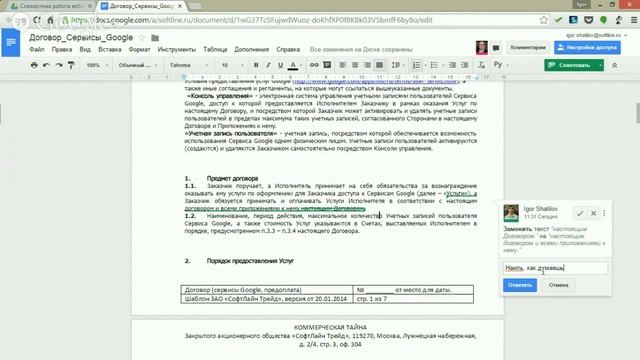This screenshot has height=360, width=640.
Task: Open the numbered list style arrow
Action: [x=425, y=65]
